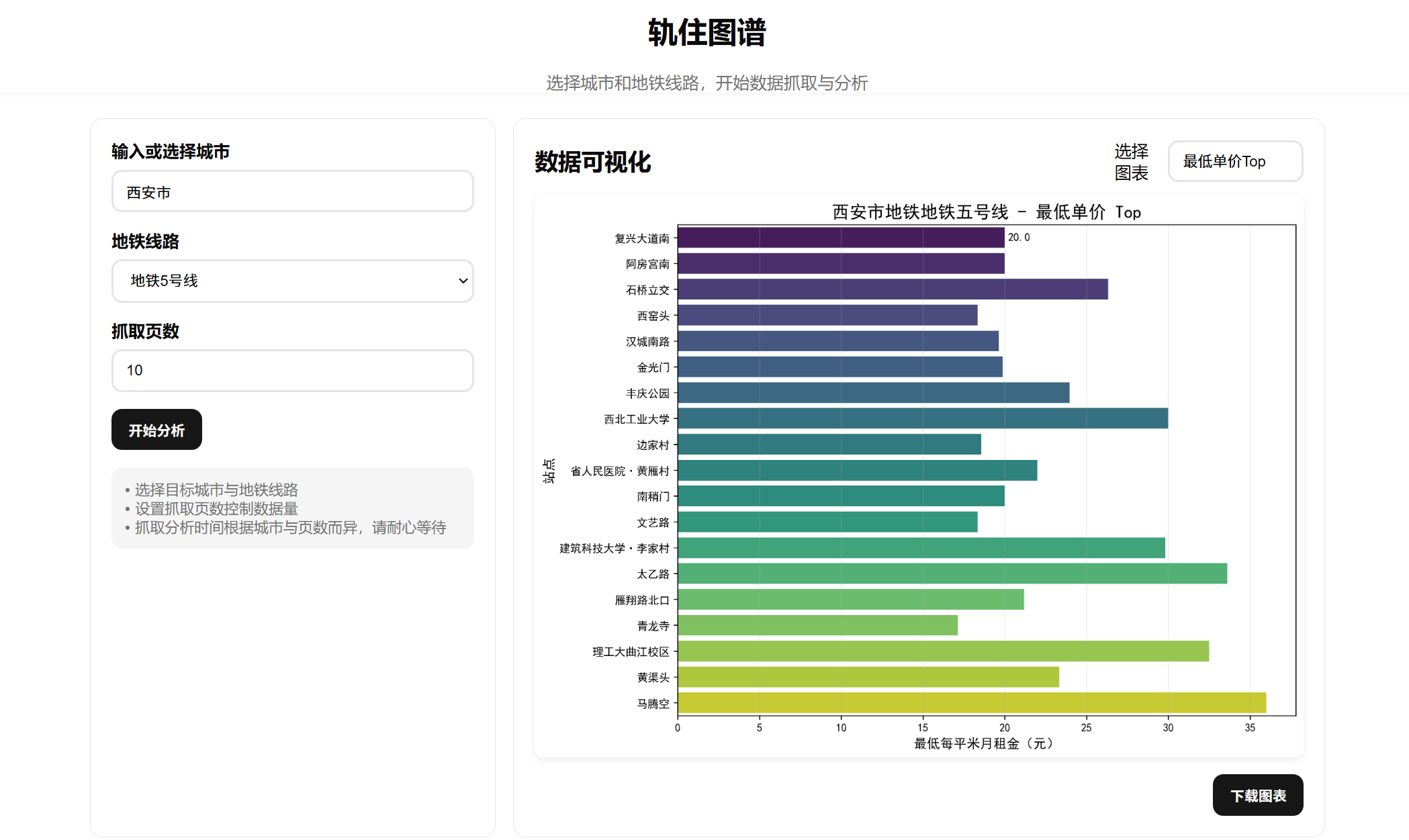Viewport: 1409px width, 840px height.
Task: Click the 雁翔路北口 station label
Action: coord(642,600)
